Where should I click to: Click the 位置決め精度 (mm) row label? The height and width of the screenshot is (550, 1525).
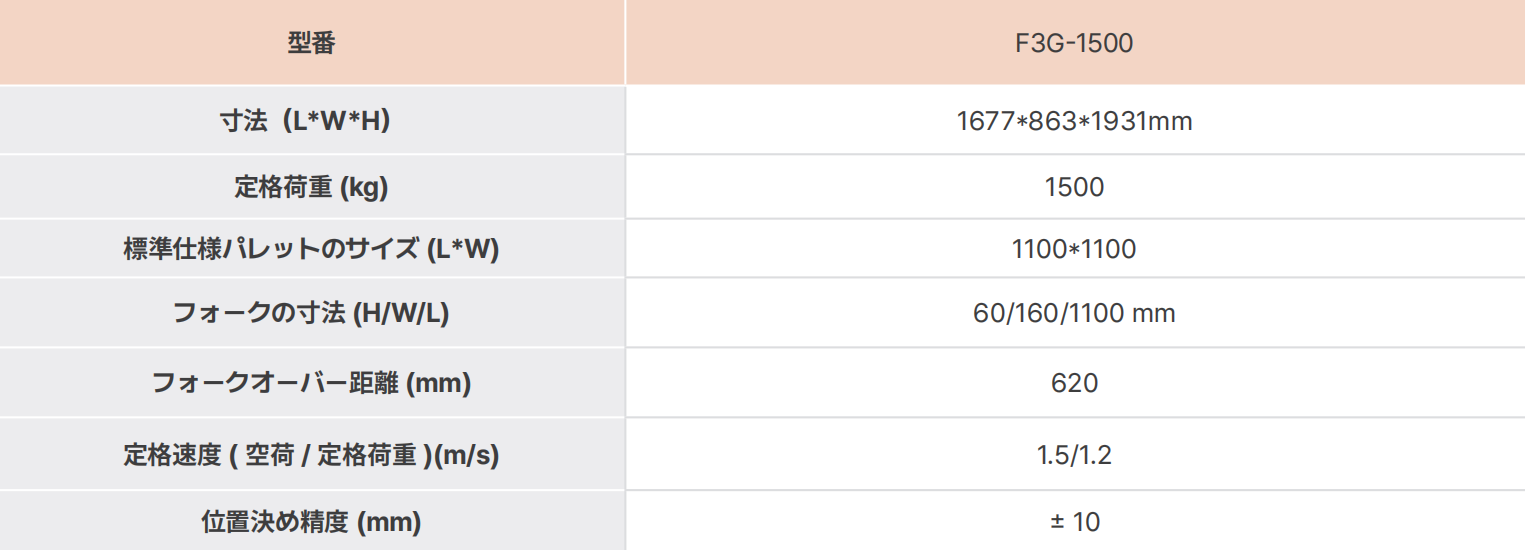310,522
